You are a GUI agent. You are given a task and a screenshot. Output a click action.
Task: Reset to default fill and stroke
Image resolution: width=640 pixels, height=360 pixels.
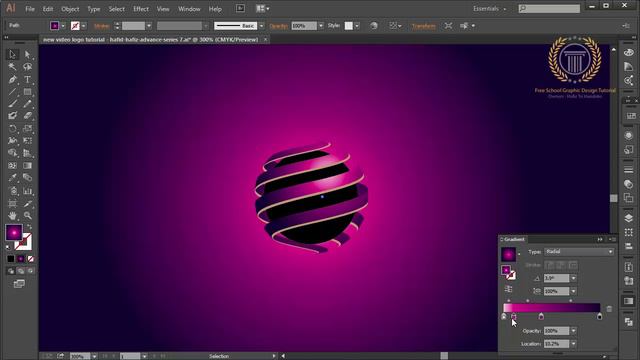[8, 247]
